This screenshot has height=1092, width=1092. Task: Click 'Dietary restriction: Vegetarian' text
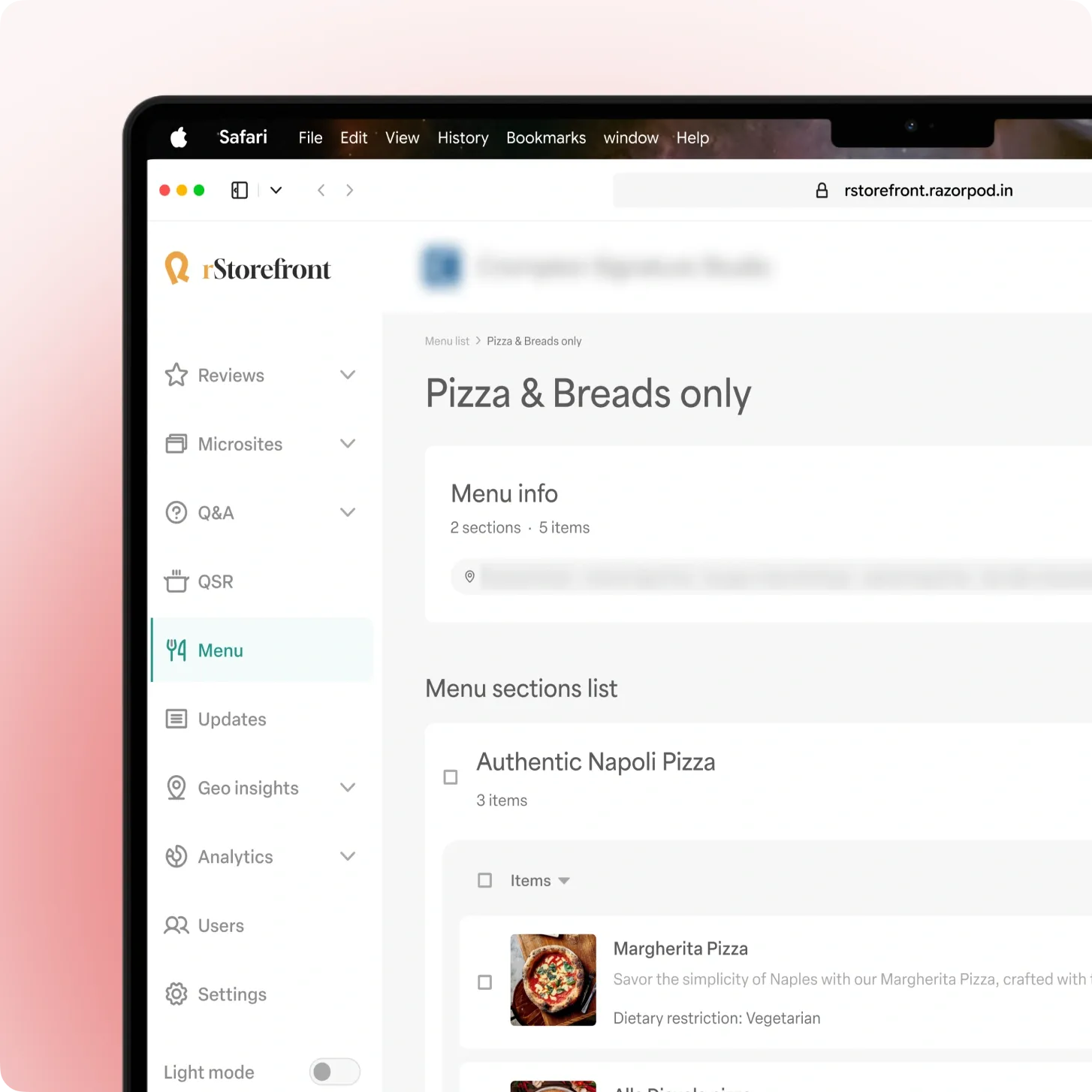[716, 1018]
